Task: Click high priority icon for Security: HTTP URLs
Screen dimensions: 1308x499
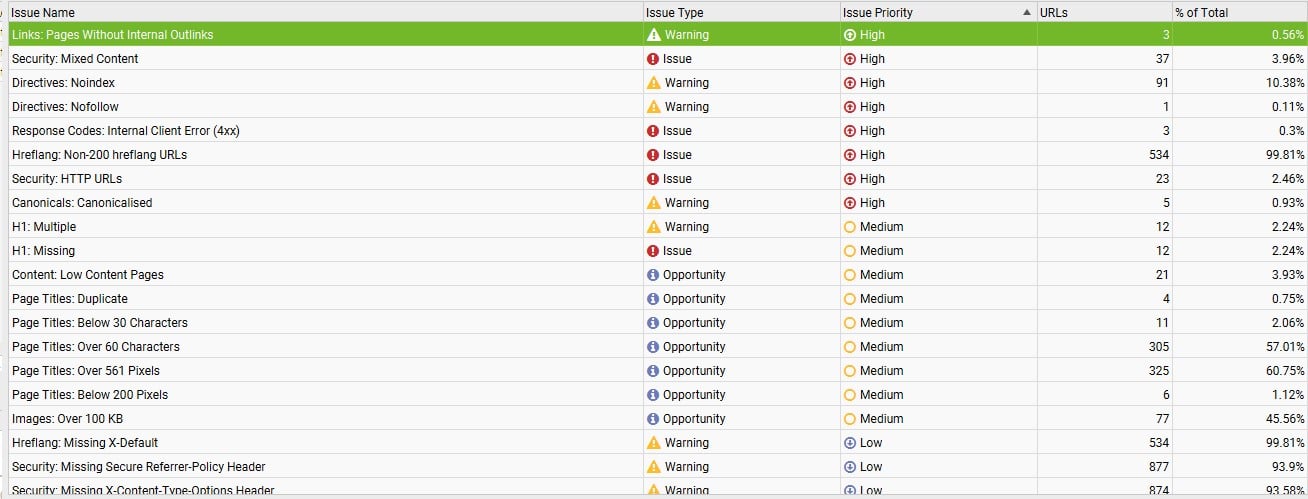Action: pyautogui.click(x=850, y=179)
